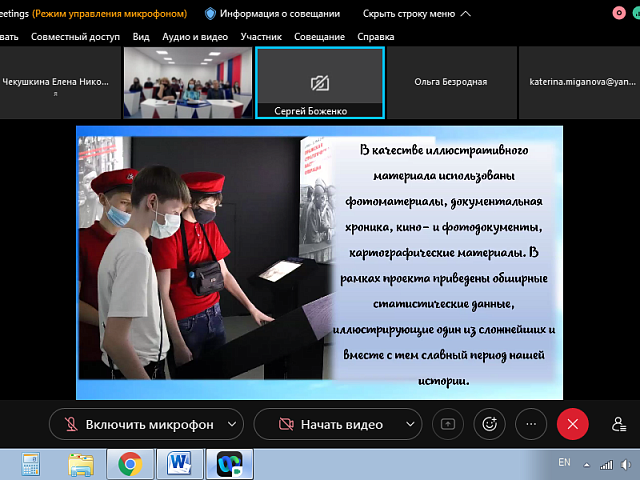The width and height of the screenshot is (640, 480).
Task: Turn on camera with Начать видео
Action: click(330, 424)
